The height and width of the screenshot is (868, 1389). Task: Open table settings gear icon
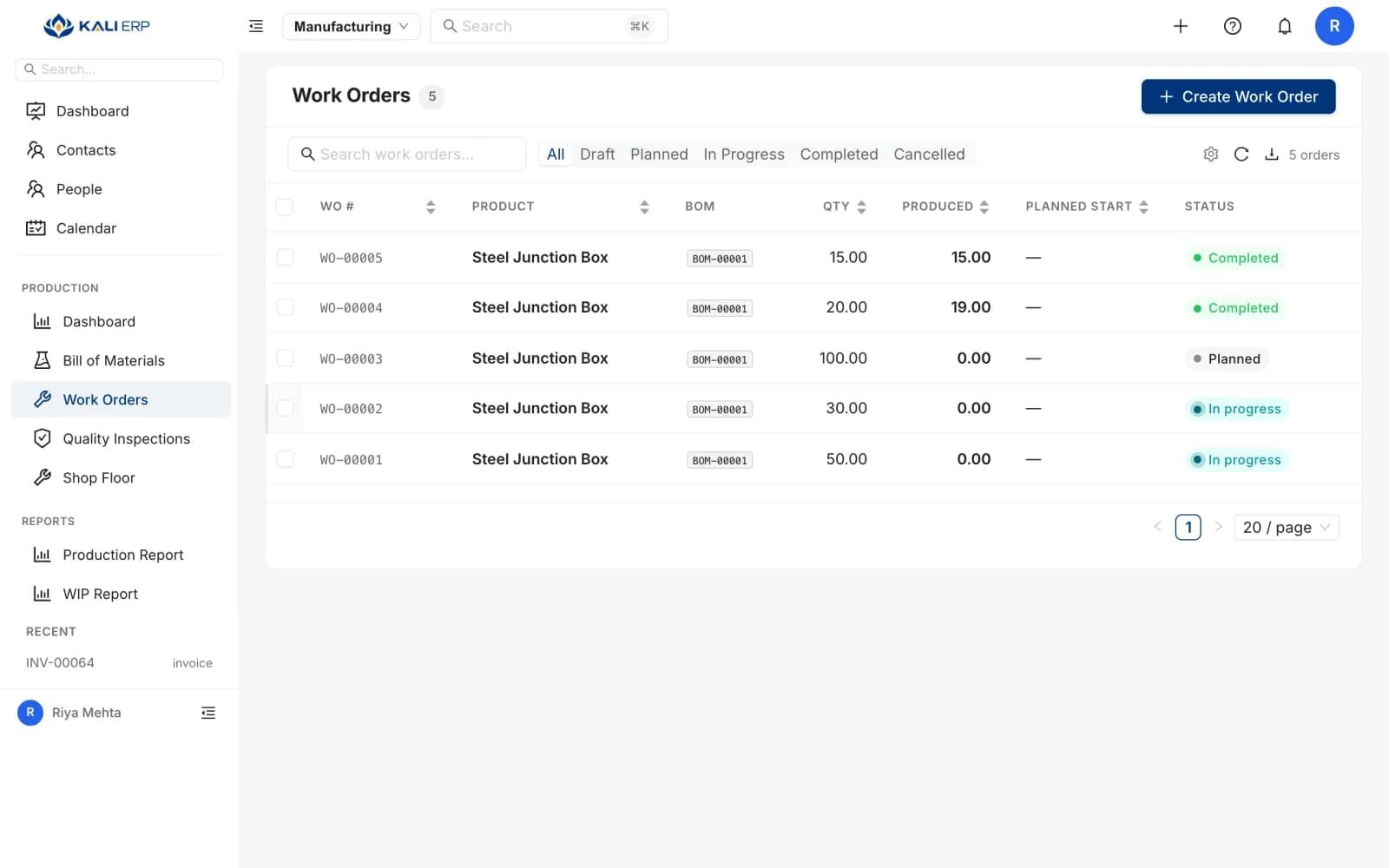(1211, 154)
